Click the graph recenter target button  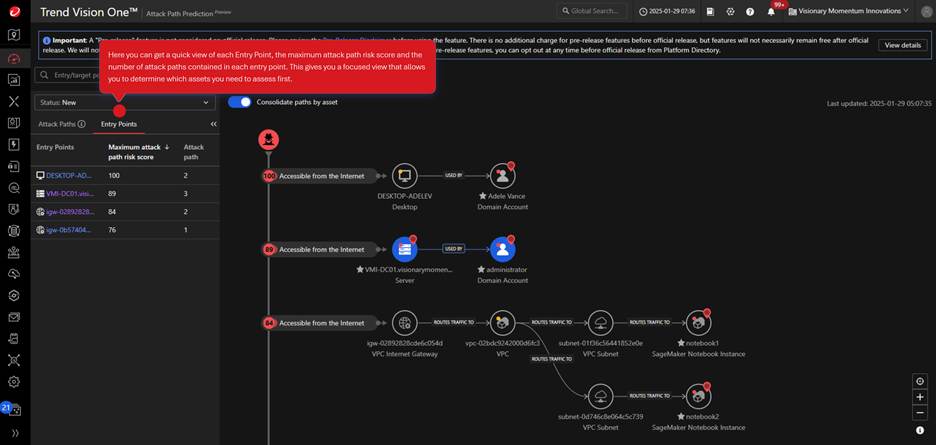point(920,381)
